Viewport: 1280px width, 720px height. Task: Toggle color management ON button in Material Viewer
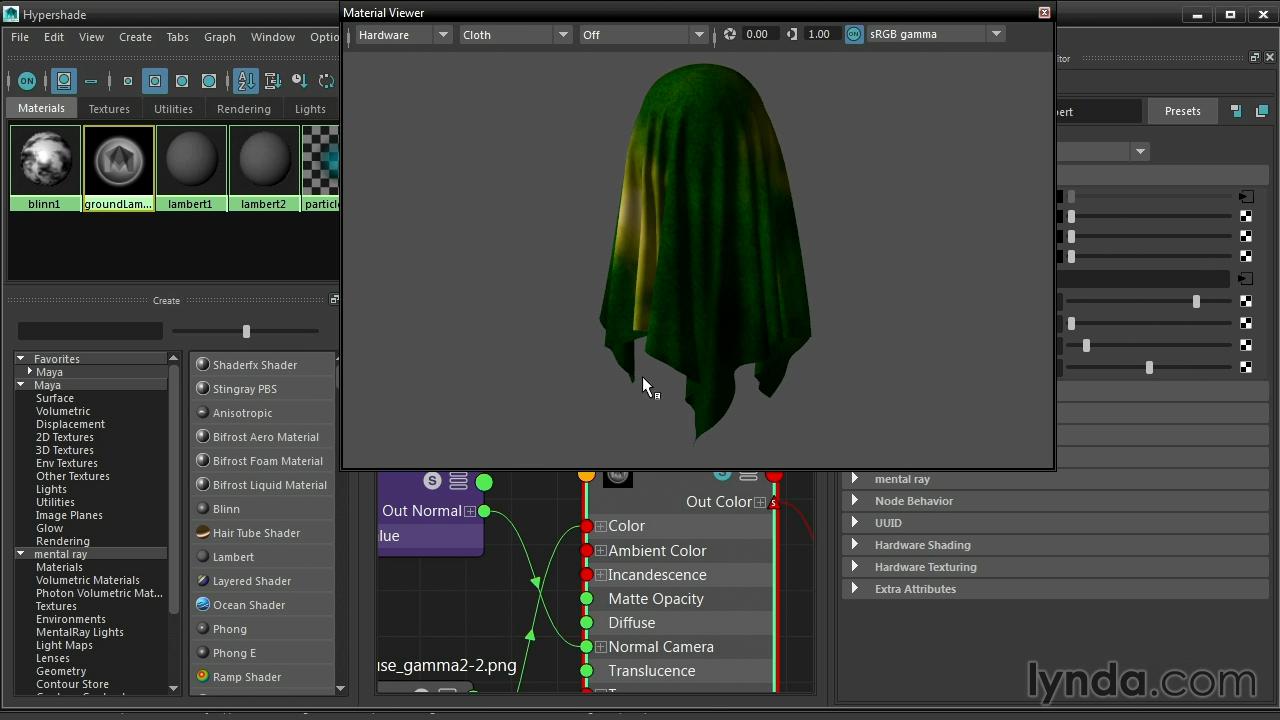coord(854,34)
